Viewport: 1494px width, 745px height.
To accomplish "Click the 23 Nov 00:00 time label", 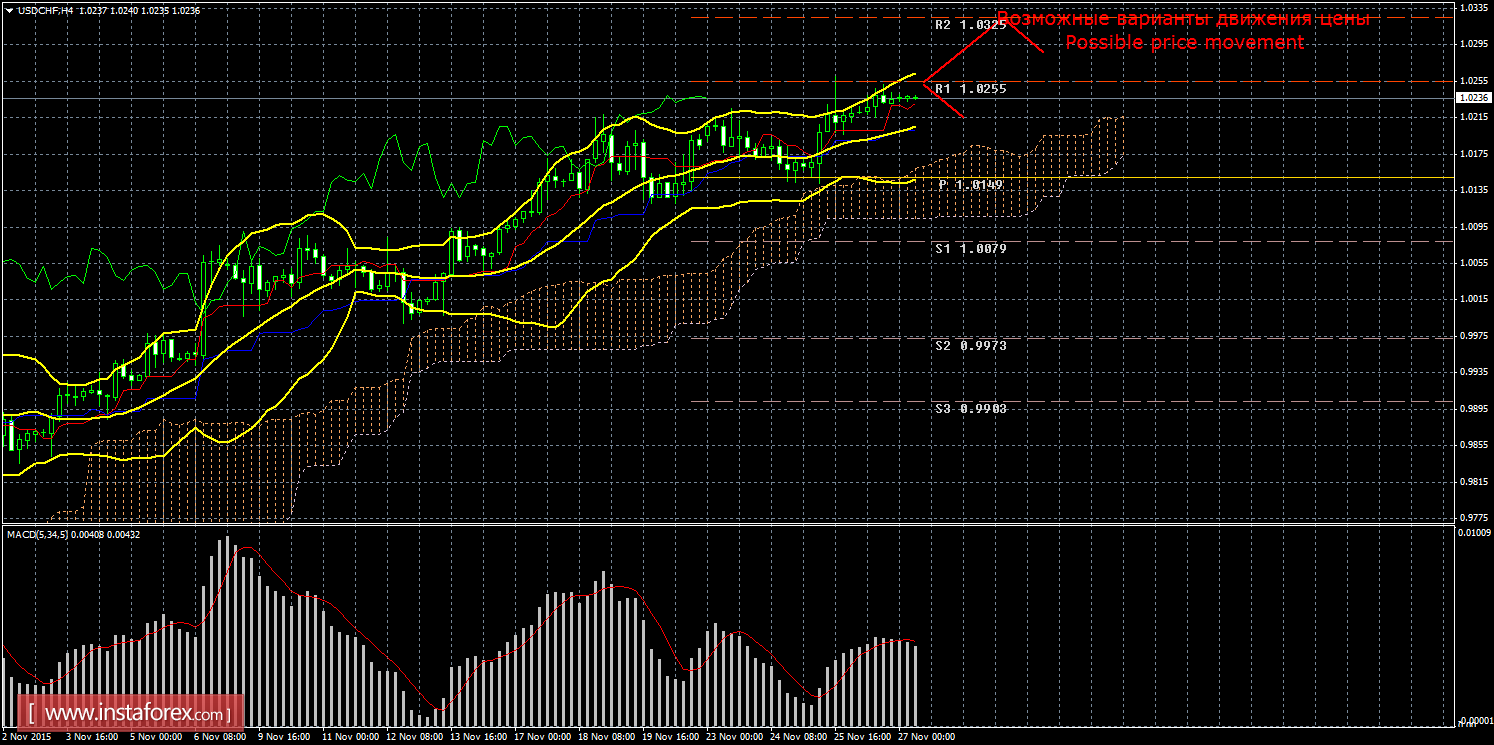I will tap(734, 737).
